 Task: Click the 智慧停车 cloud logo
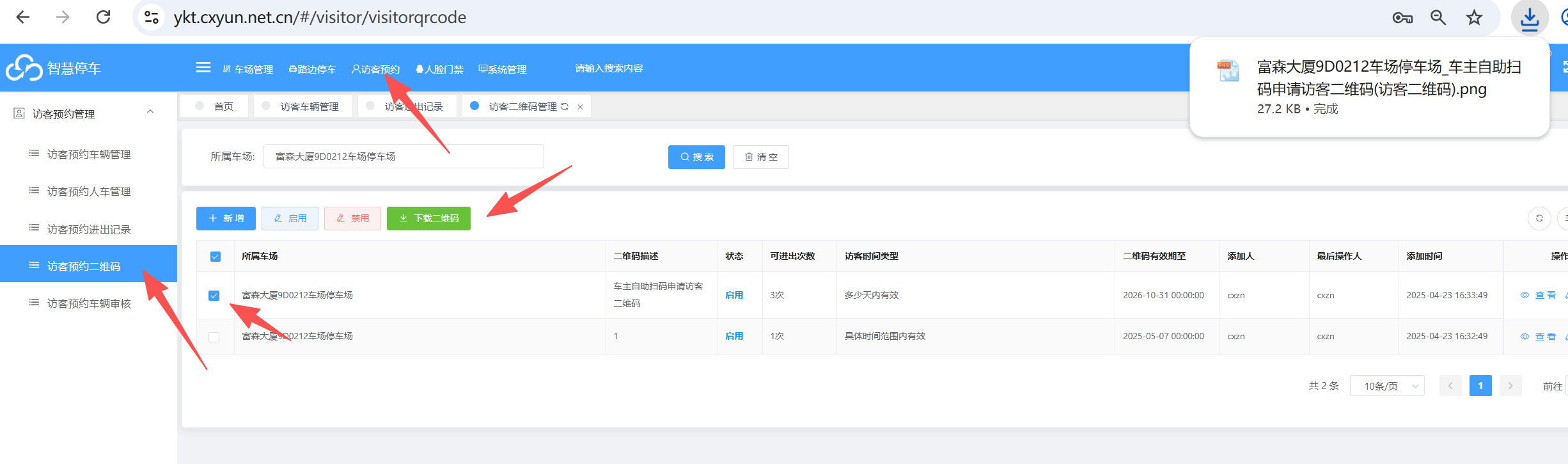click(24, 68)
